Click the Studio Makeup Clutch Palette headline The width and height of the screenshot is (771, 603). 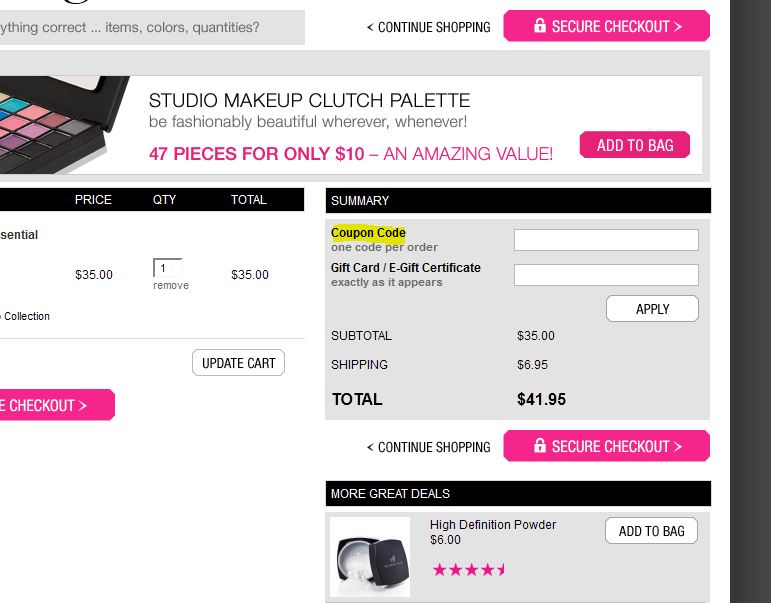(309, 100)
